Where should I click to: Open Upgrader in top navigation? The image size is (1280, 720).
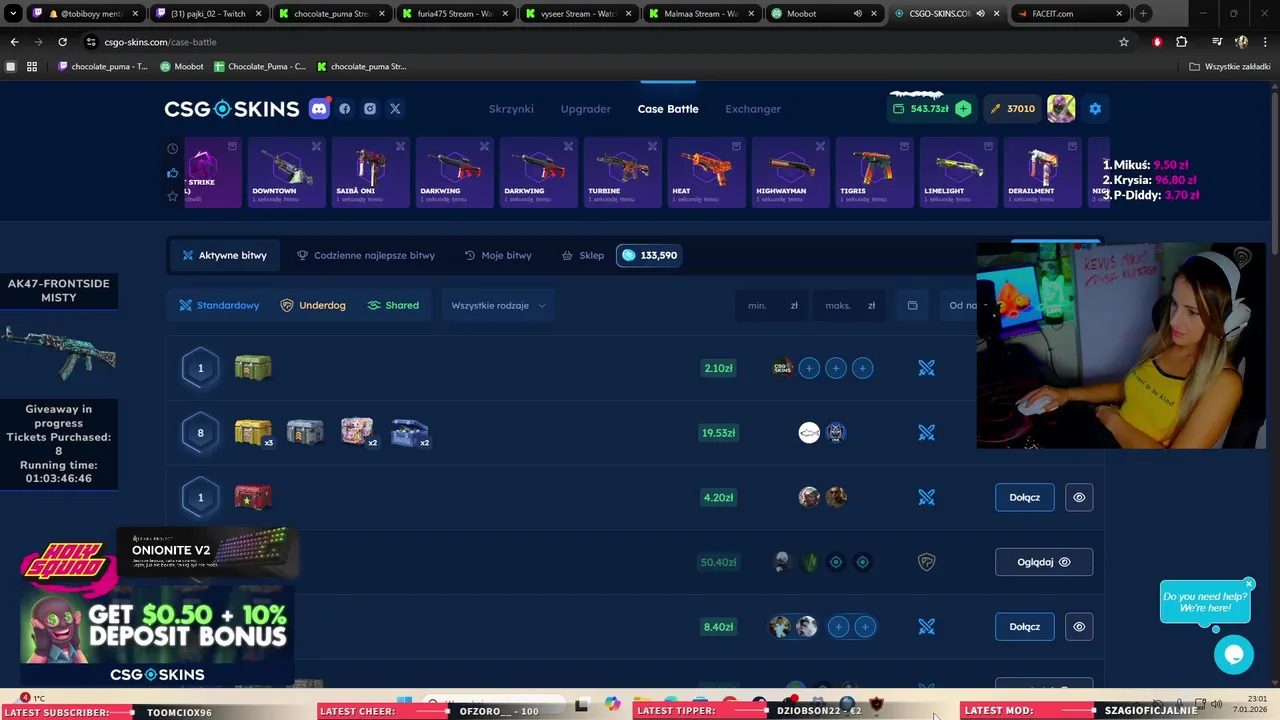point(586,109)
